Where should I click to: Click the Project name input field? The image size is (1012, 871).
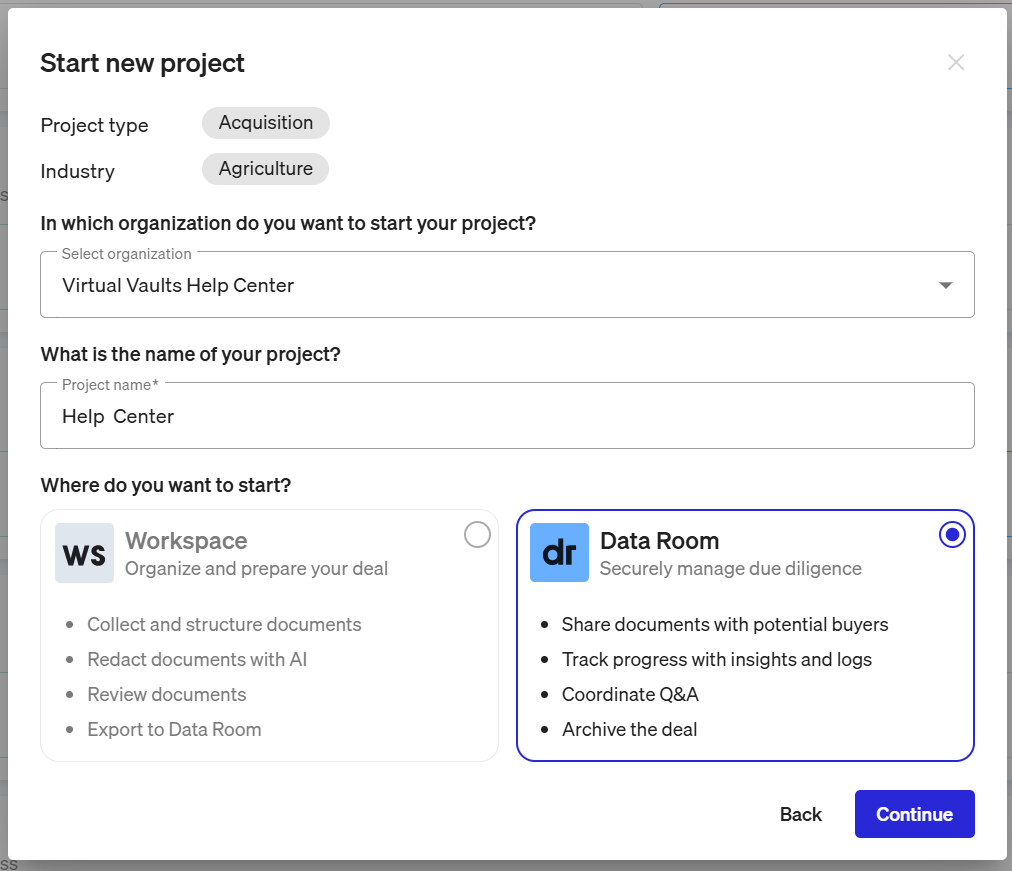[x=507, y=415]
